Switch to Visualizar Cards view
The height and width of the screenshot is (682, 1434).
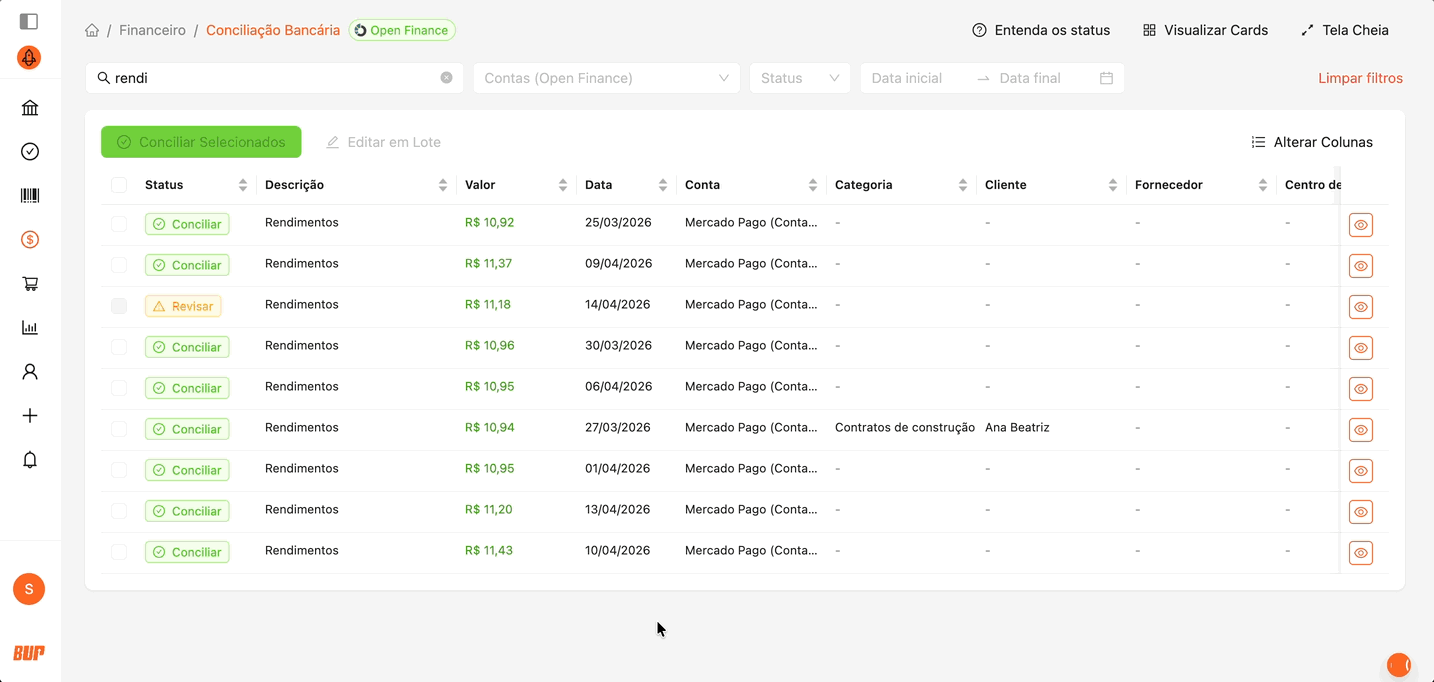[1205, 31]
